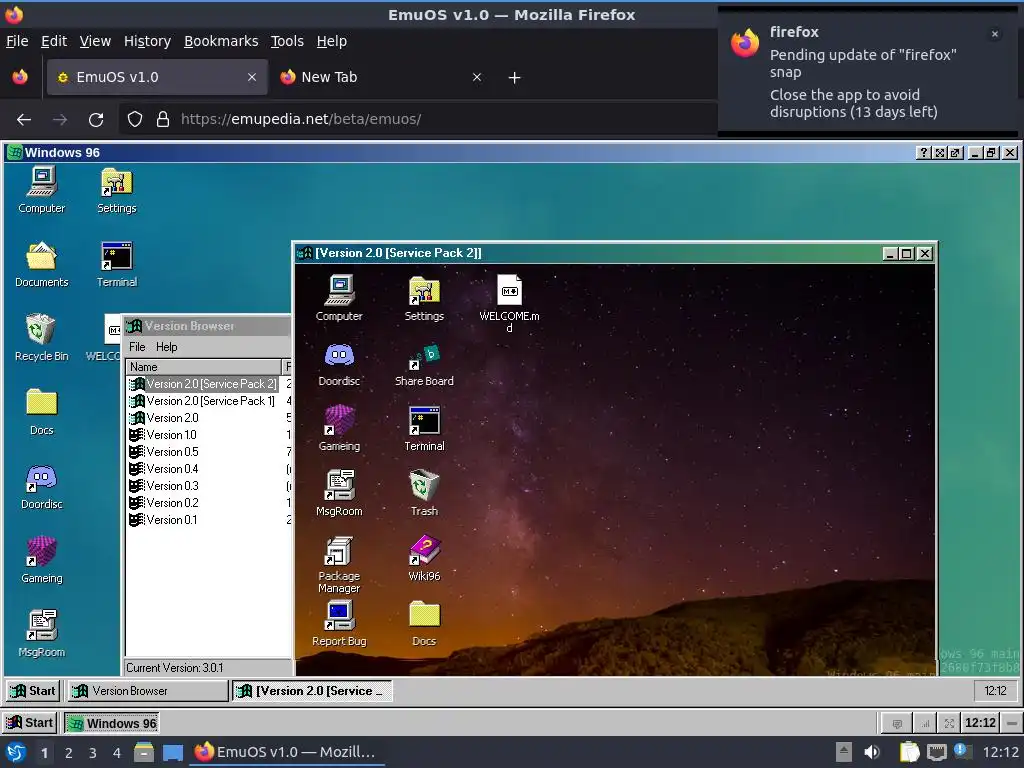
Task: Click EmuOS v1.0 Mozilla Firefox panel task
Action: 286,752
